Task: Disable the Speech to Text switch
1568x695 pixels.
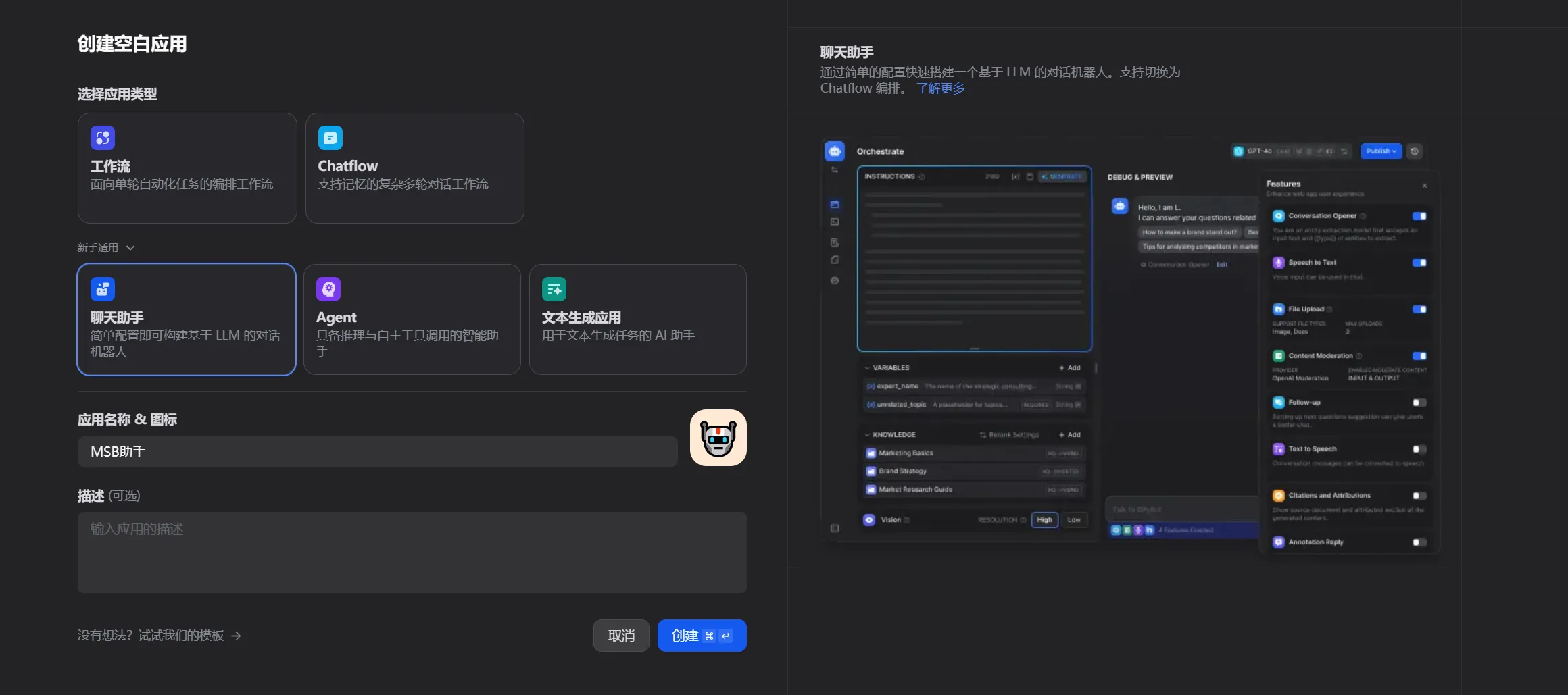Action: tap(1419, 263)
